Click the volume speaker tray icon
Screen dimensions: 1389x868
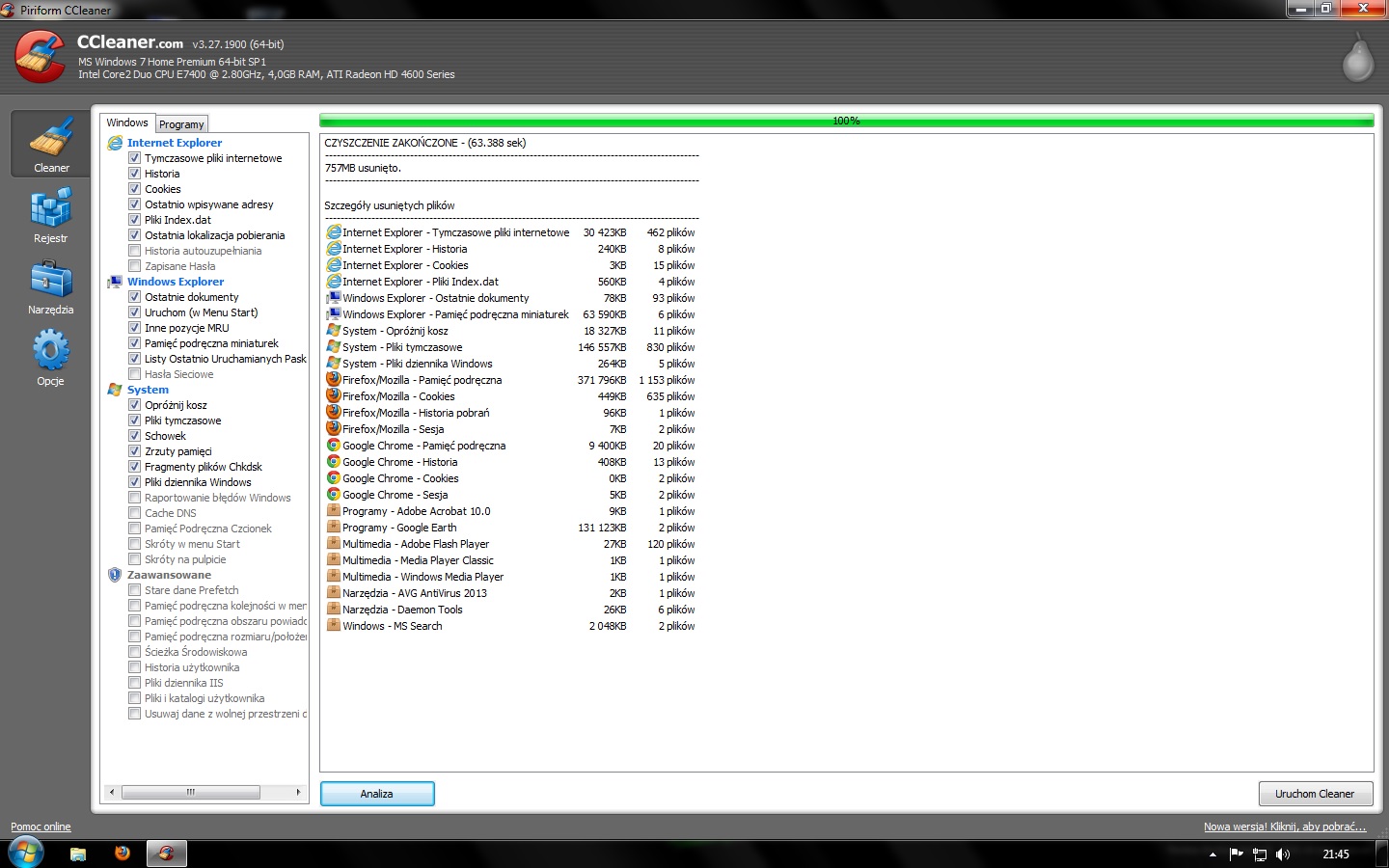click(1282, 854)
